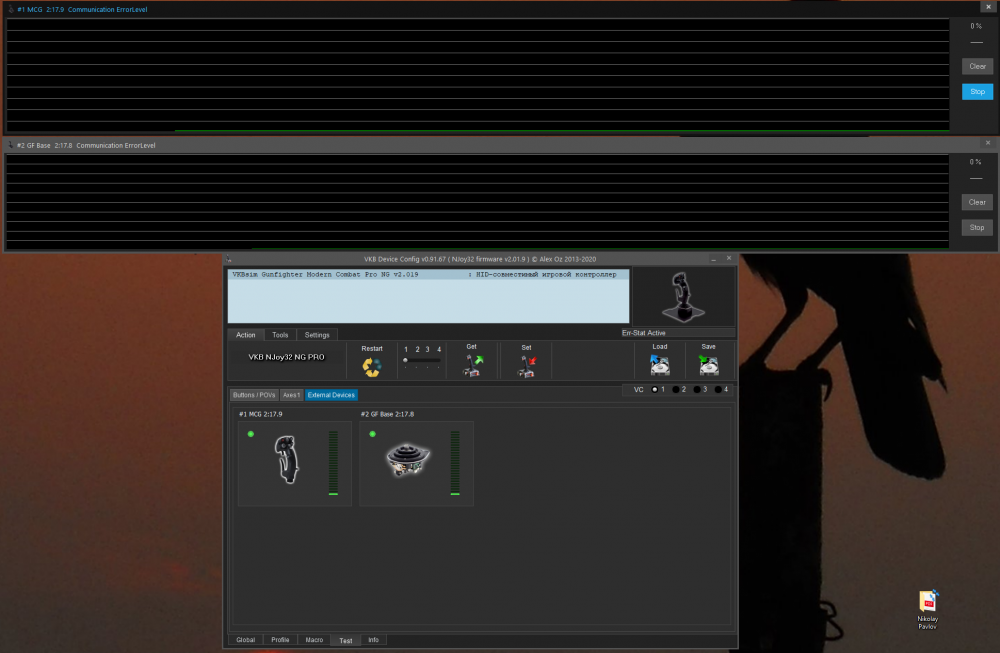Choose VC radio option 4
The height and width of the screenshot is (653, 1000).
(719, 389)
